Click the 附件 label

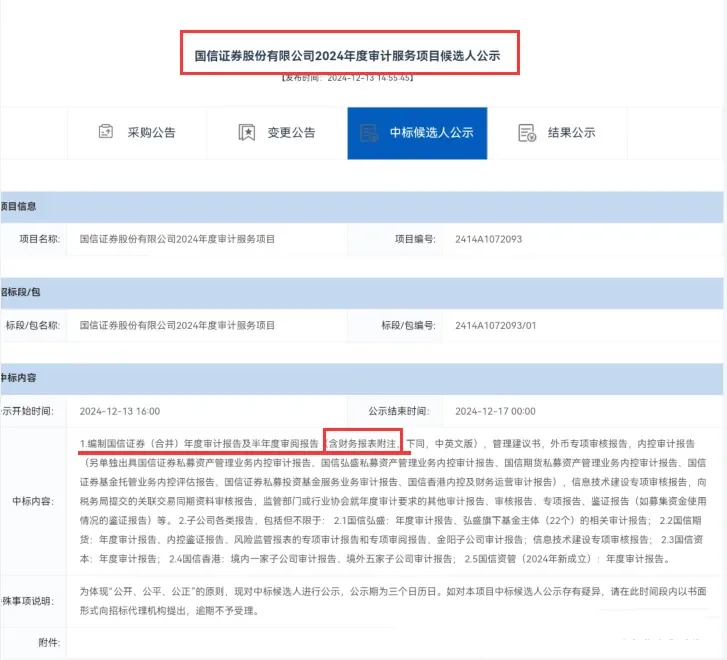49,643
